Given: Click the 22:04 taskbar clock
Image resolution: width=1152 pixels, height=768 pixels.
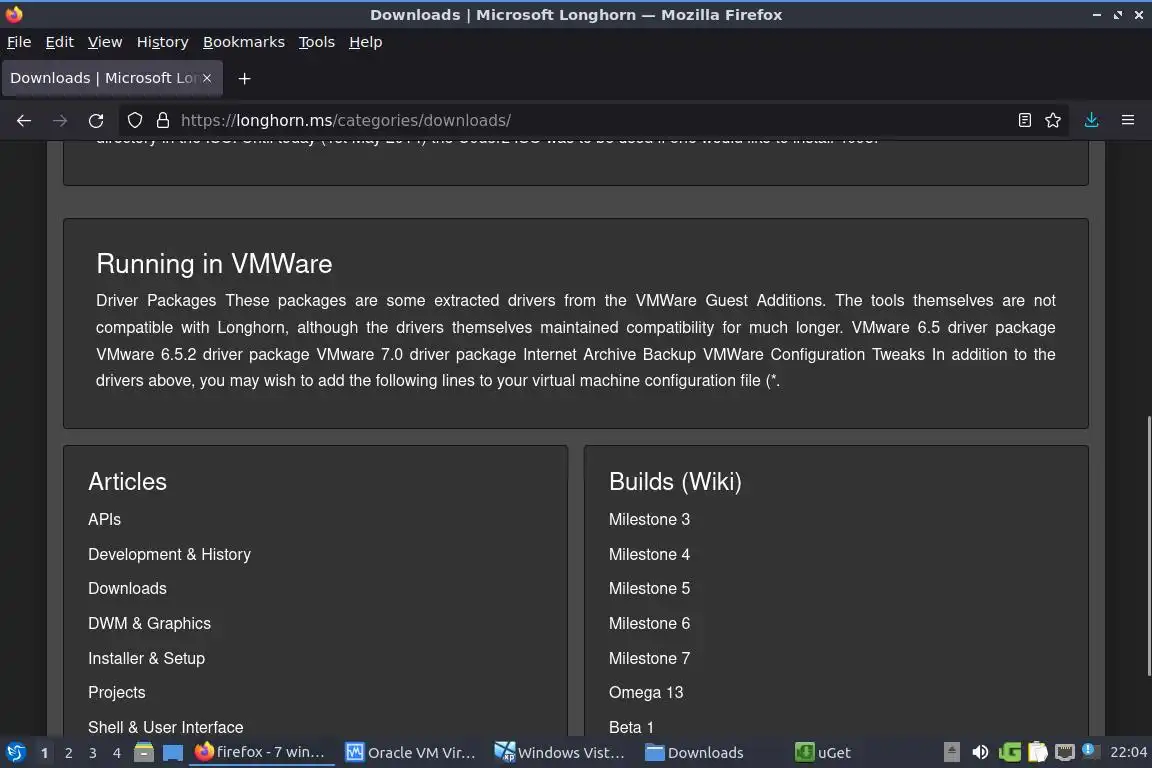Looking at the screenshot, I should (x=1128, y=752).
